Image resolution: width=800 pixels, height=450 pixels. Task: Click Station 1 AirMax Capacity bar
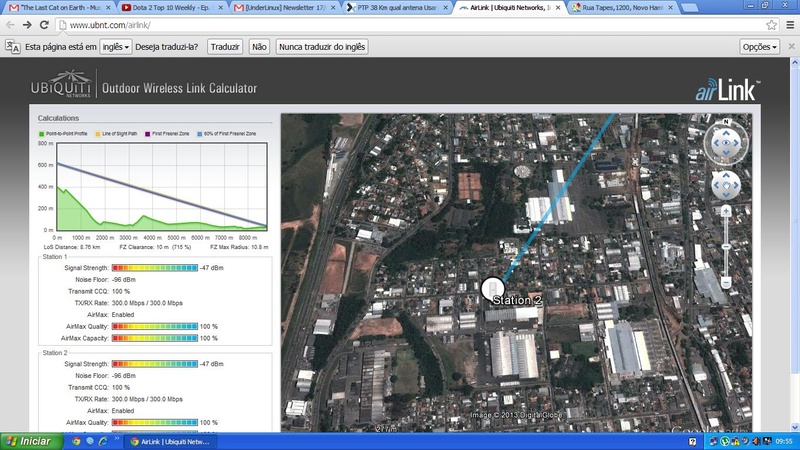[155, 338]
